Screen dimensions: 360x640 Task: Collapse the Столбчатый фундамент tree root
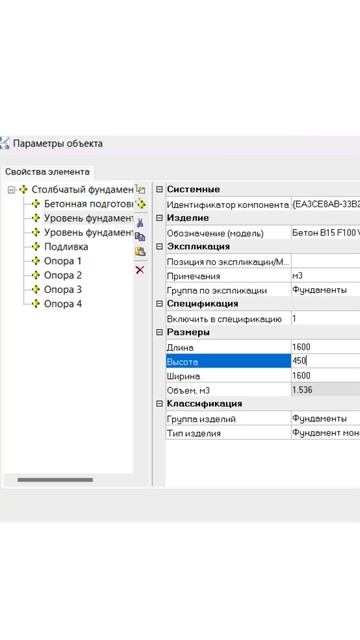coord(11,190)
